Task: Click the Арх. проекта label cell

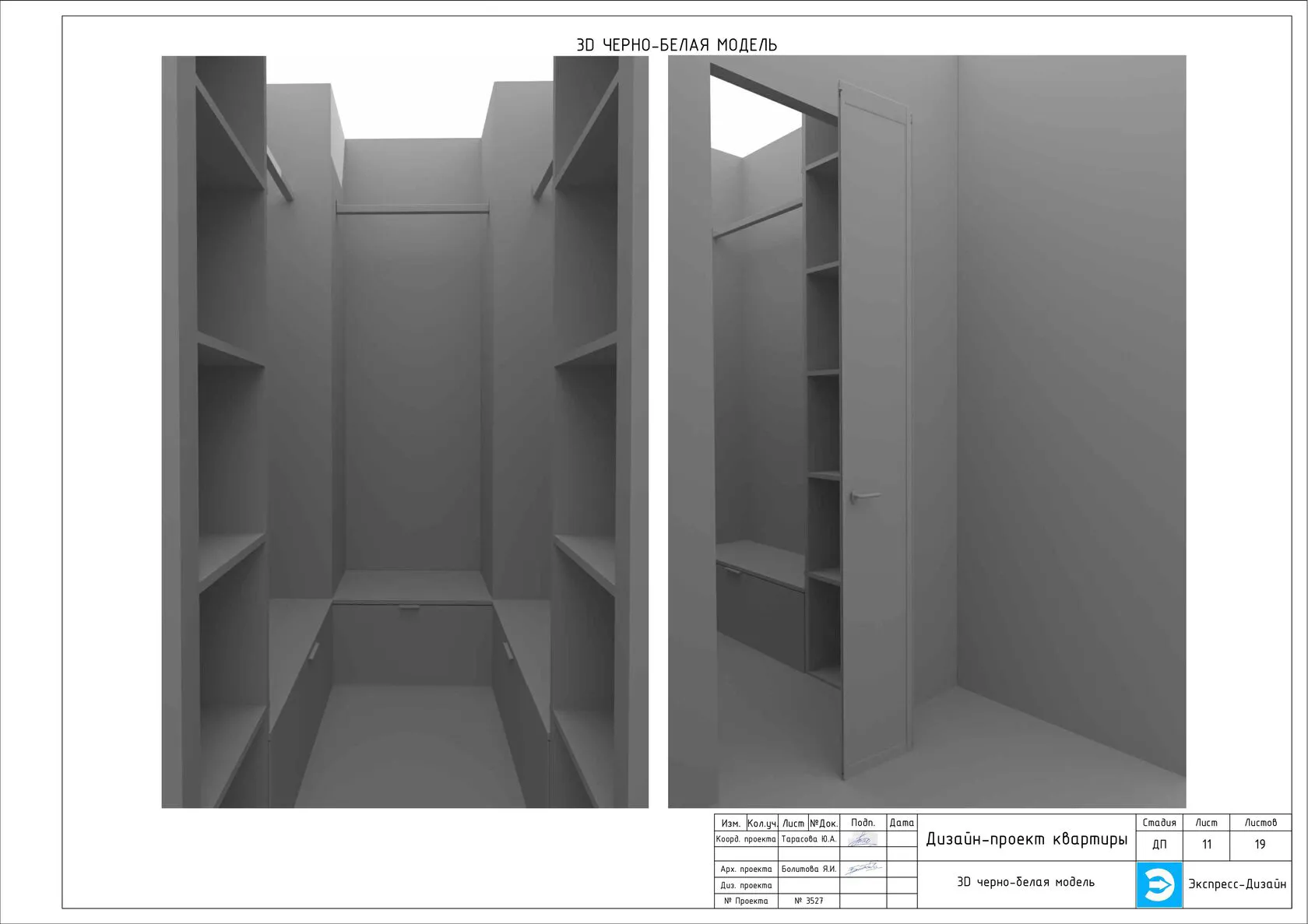Action: 746,869
